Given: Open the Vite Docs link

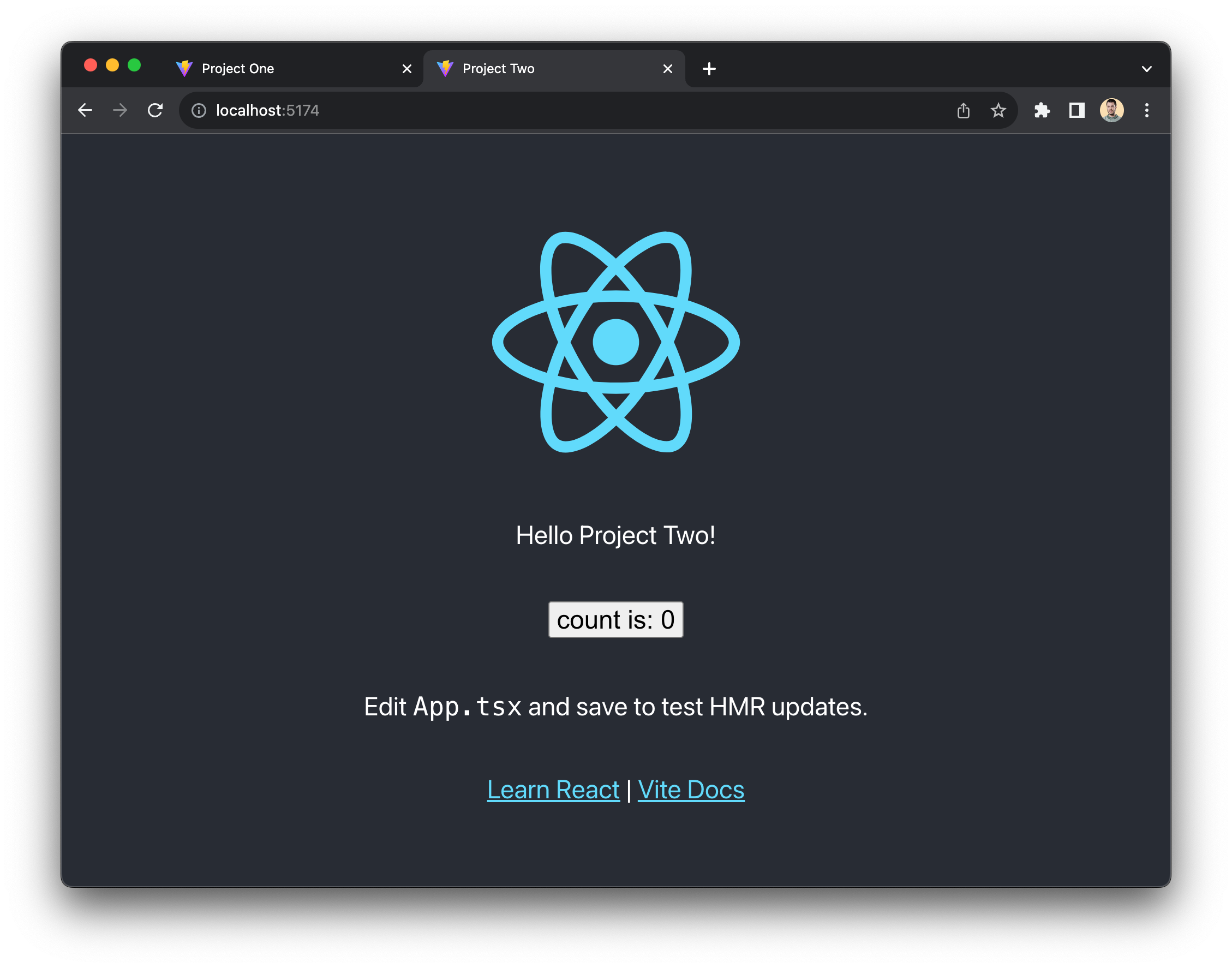Looking at the screenshot, I should point(691,790).
